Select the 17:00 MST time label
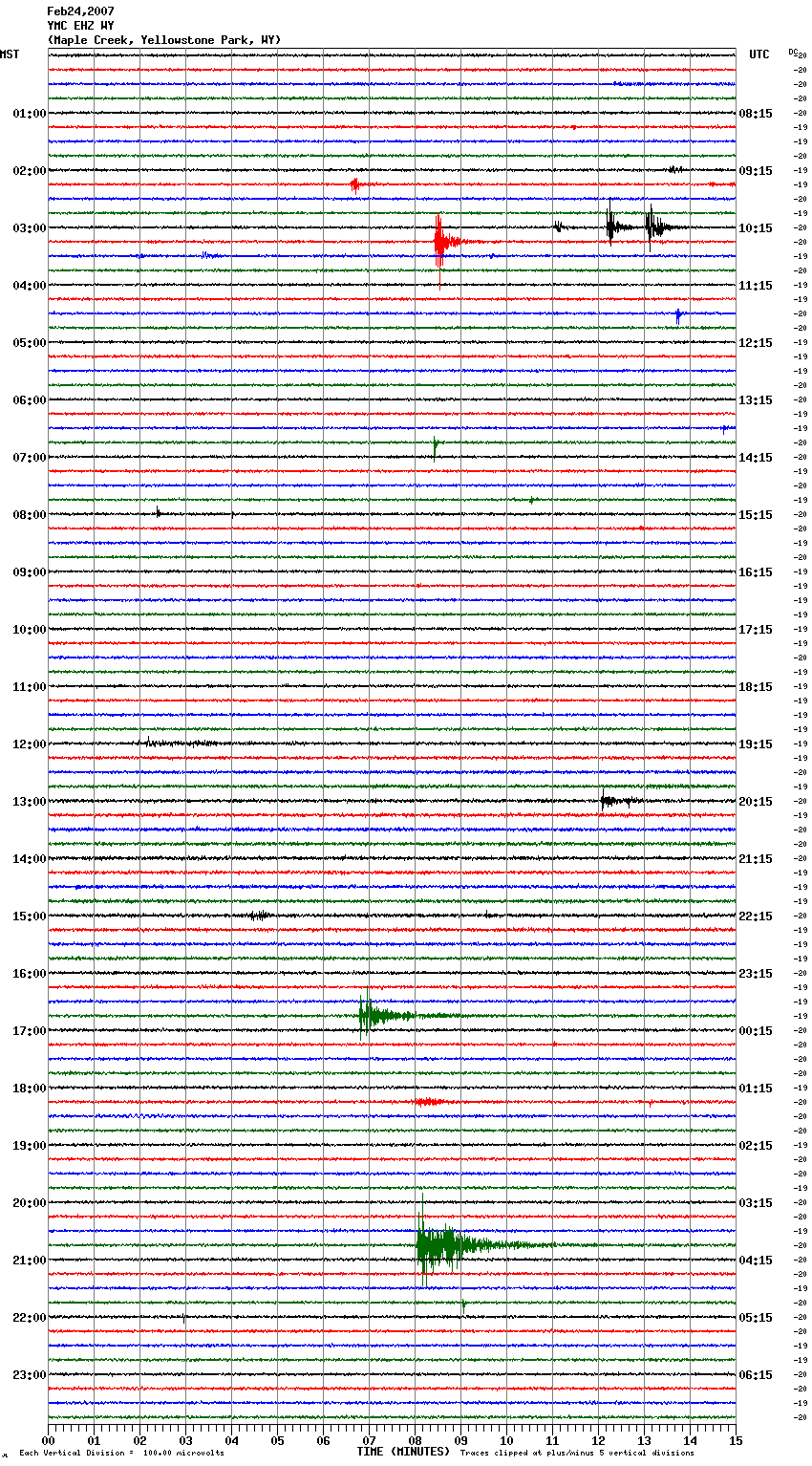 pos(30,1030)
